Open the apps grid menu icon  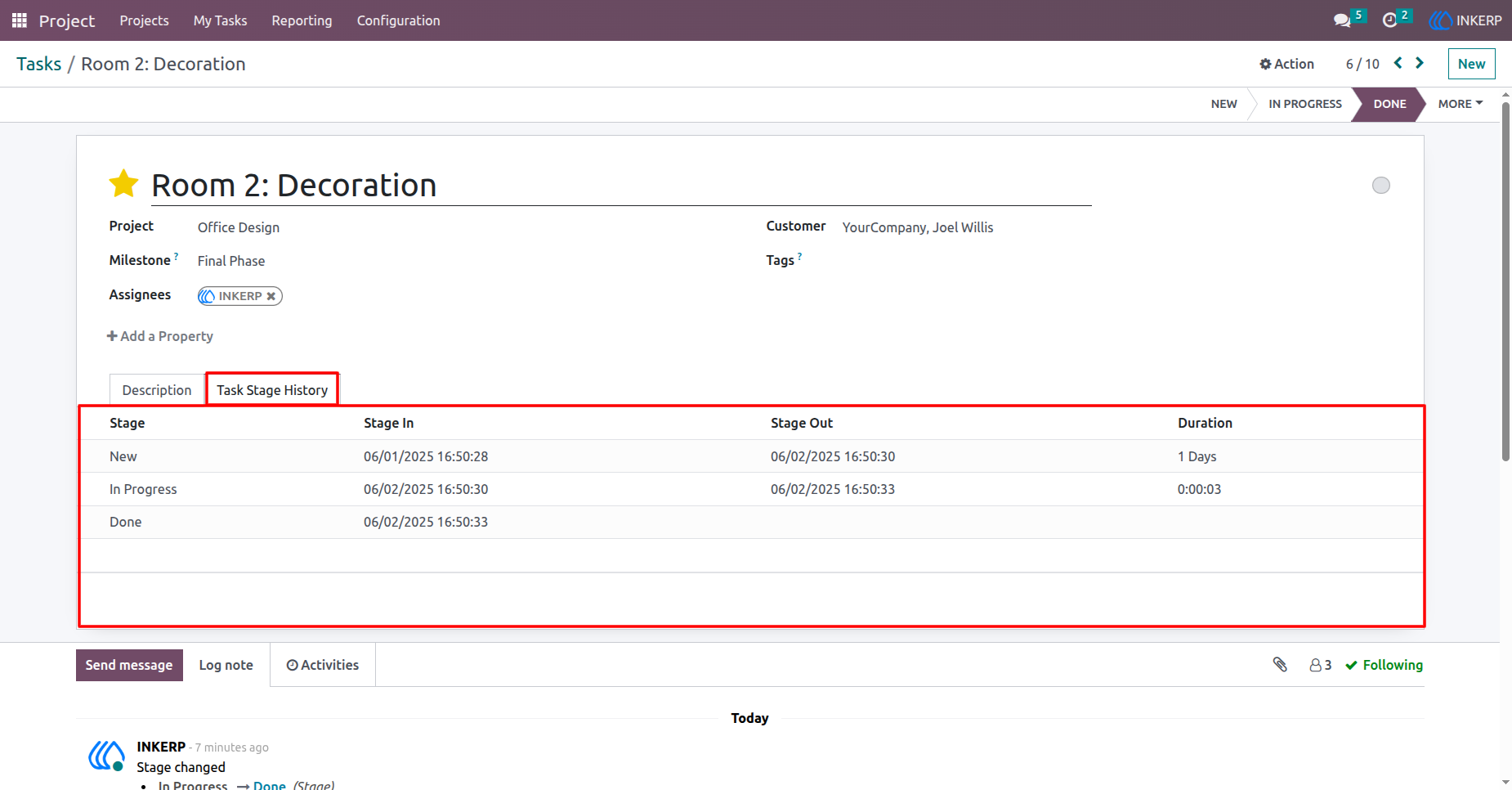(x=20, y=20)
